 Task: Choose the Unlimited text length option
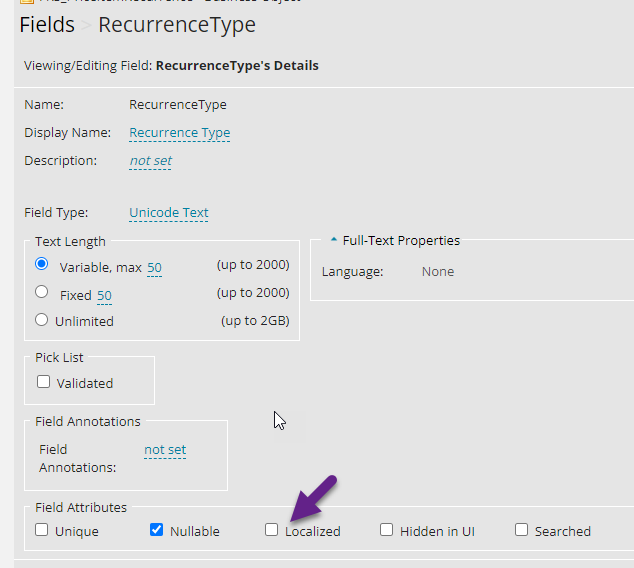coord(41,320)
